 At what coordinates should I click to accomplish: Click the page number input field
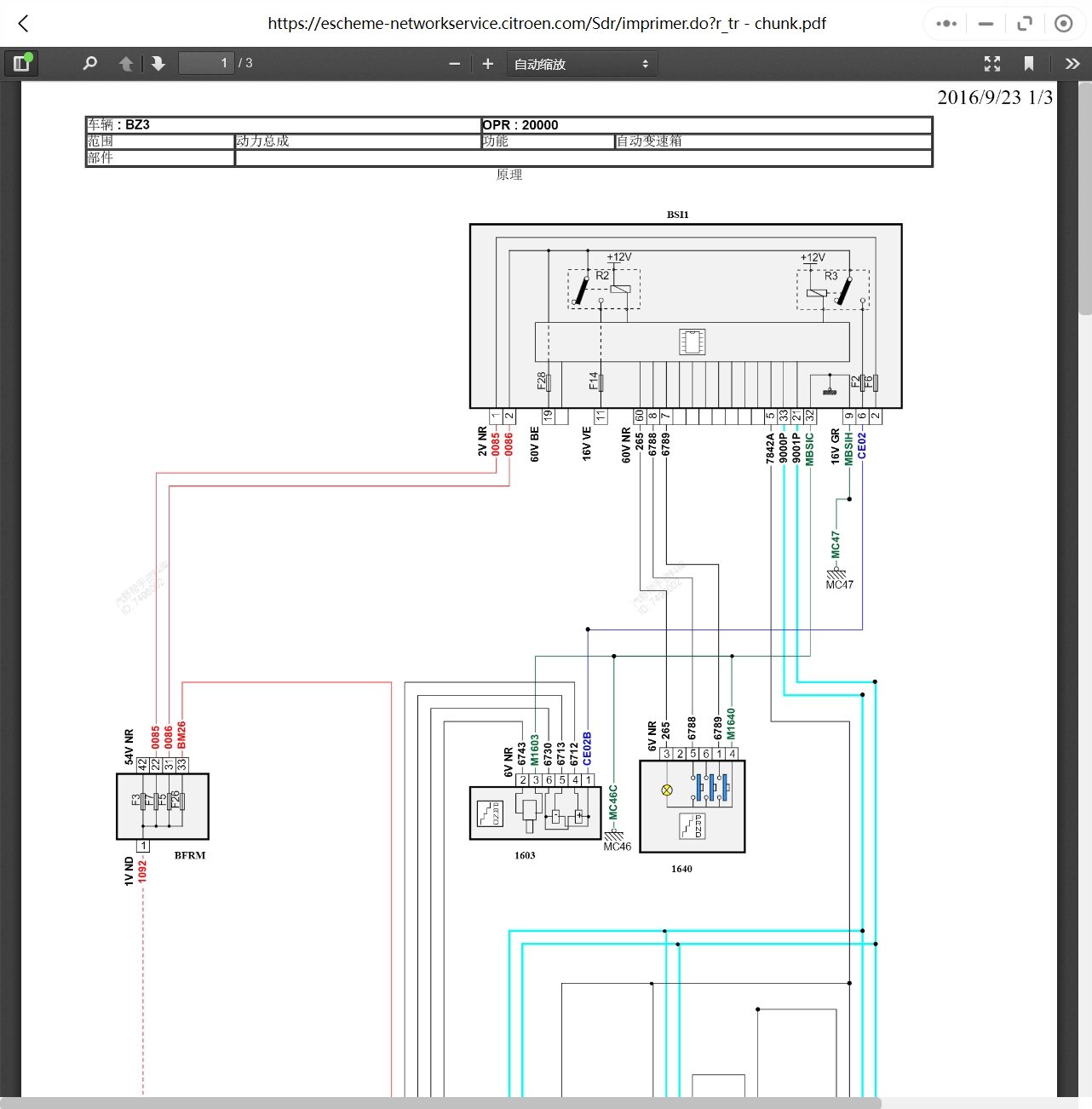[x=205, y=63]
